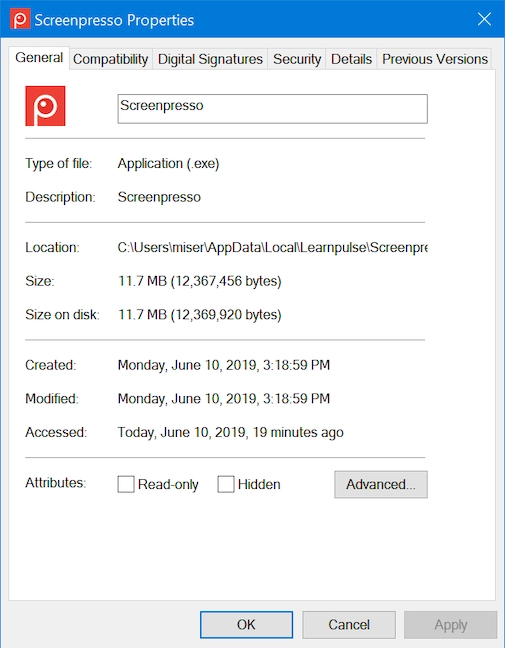Viewport: 505px width, 648px height.
Task: Click into the Screenpresso file name field
Action: pos(272,109)
